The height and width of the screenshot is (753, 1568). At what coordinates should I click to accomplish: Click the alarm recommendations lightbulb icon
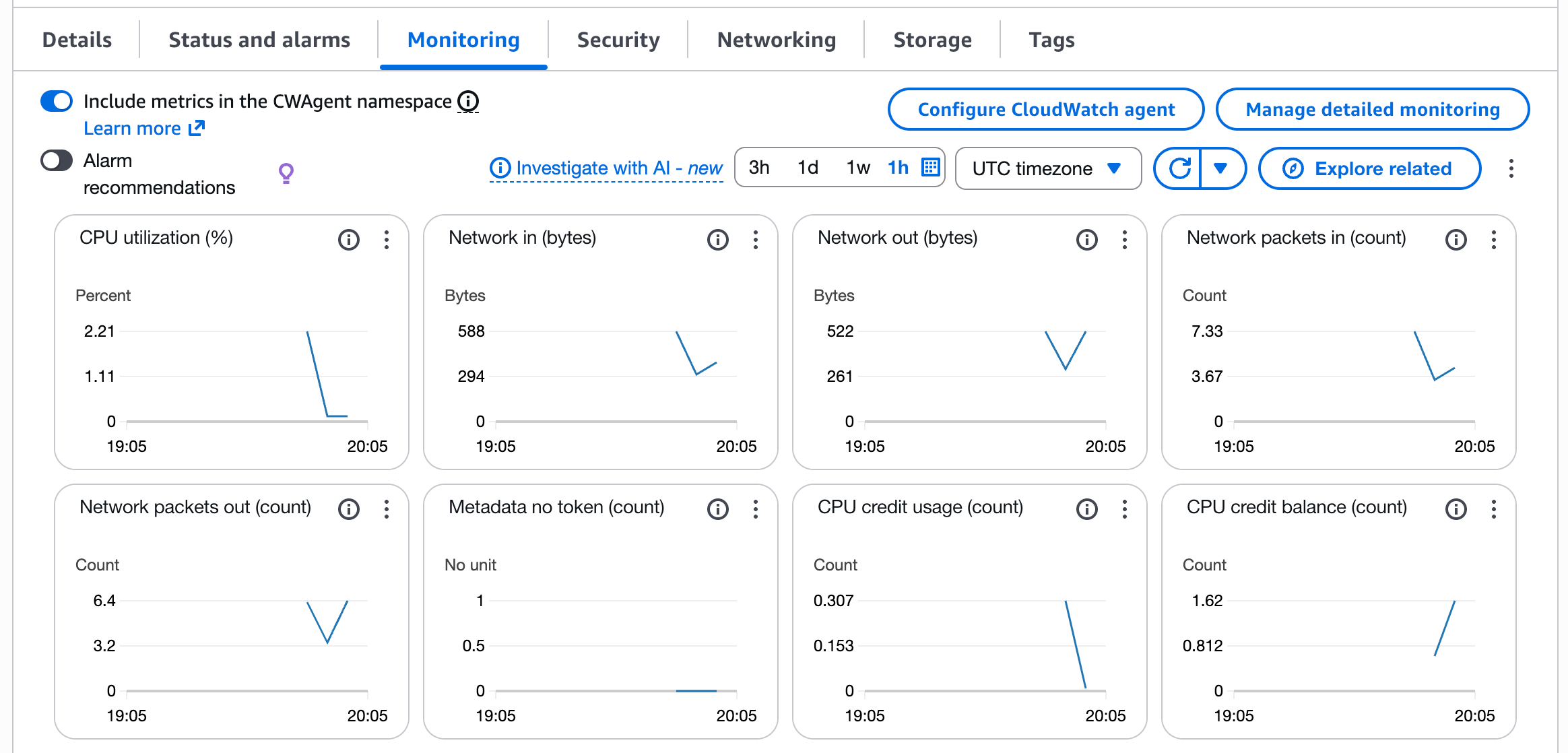tap(285, 172)
